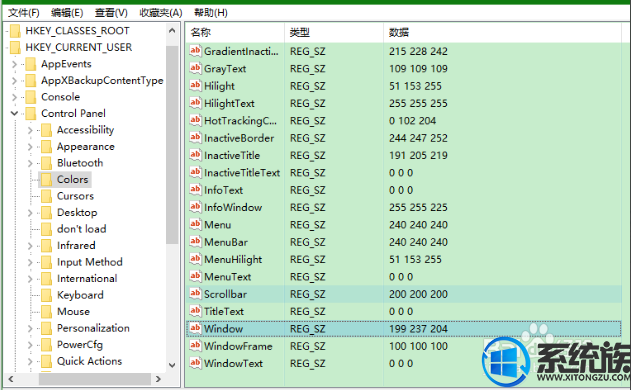Select the Mouse key in tree
The width and height of the screenshot is (631, 390).
pyautogui.click(x=73, y=312)
